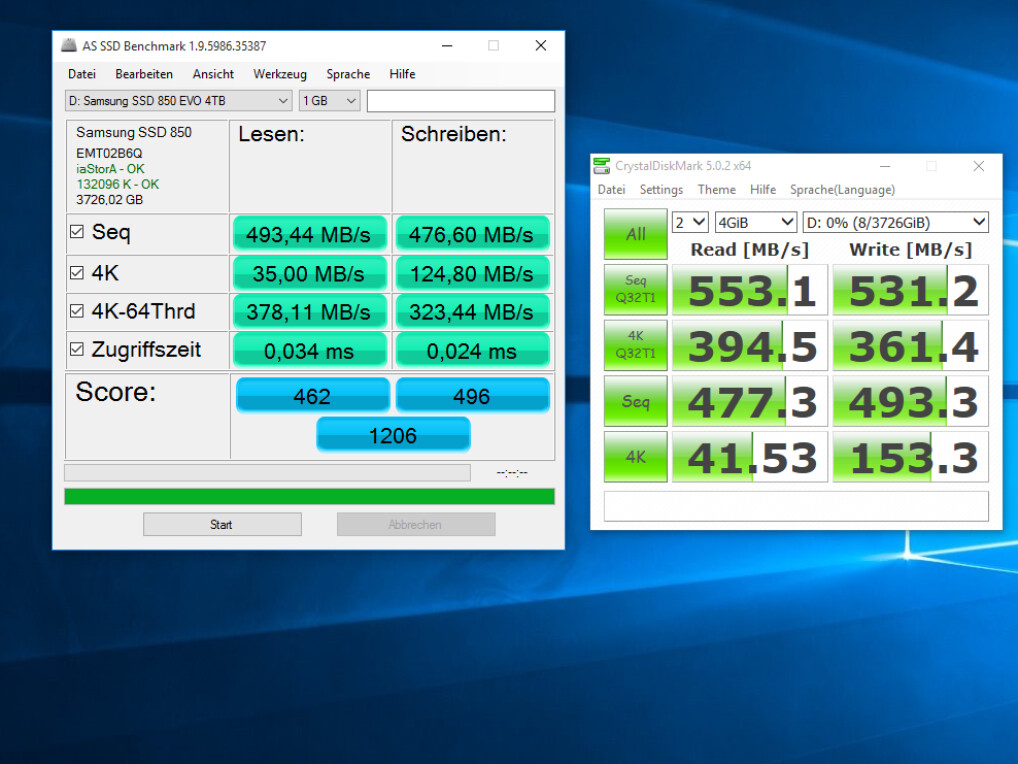The width and height of the screenshot is (1018, 764).
Task: Click the read score 462
Action: tap(312, 395)
